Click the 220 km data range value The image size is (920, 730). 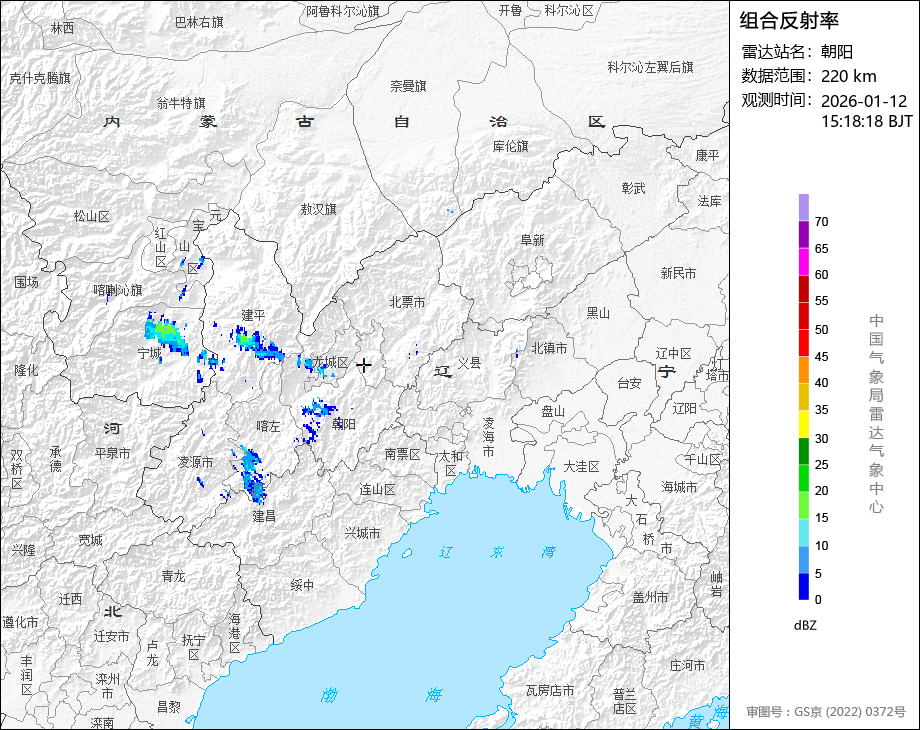[x=848, y=76]
